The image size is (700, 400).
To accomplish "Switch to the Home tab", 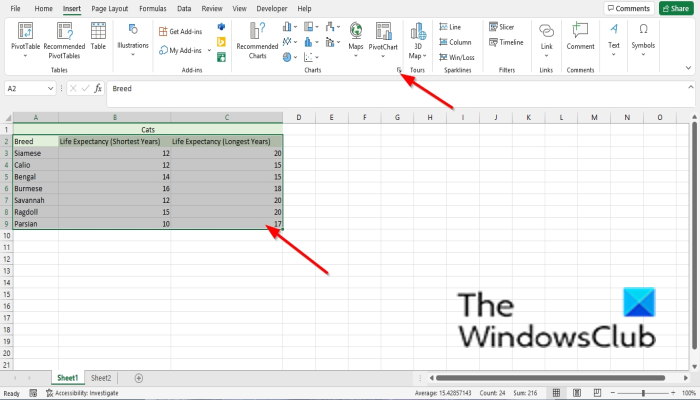I will pyautogui.click(x=43, y=8).
